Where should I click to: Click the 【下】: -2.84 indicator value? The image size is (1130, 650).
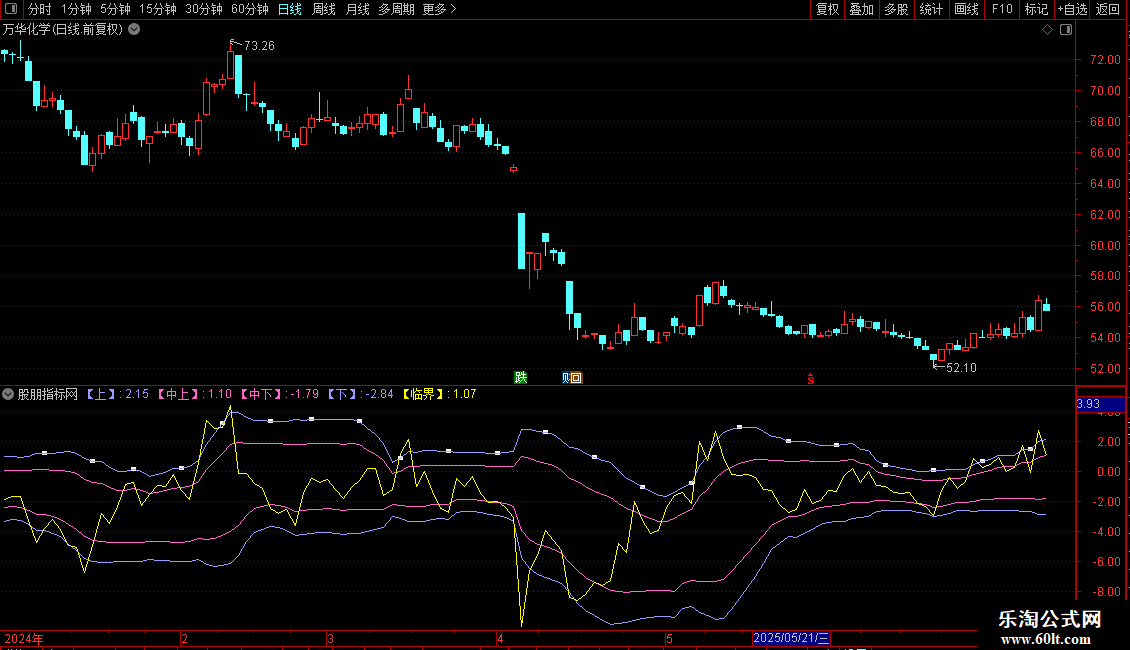click(360, 394)
